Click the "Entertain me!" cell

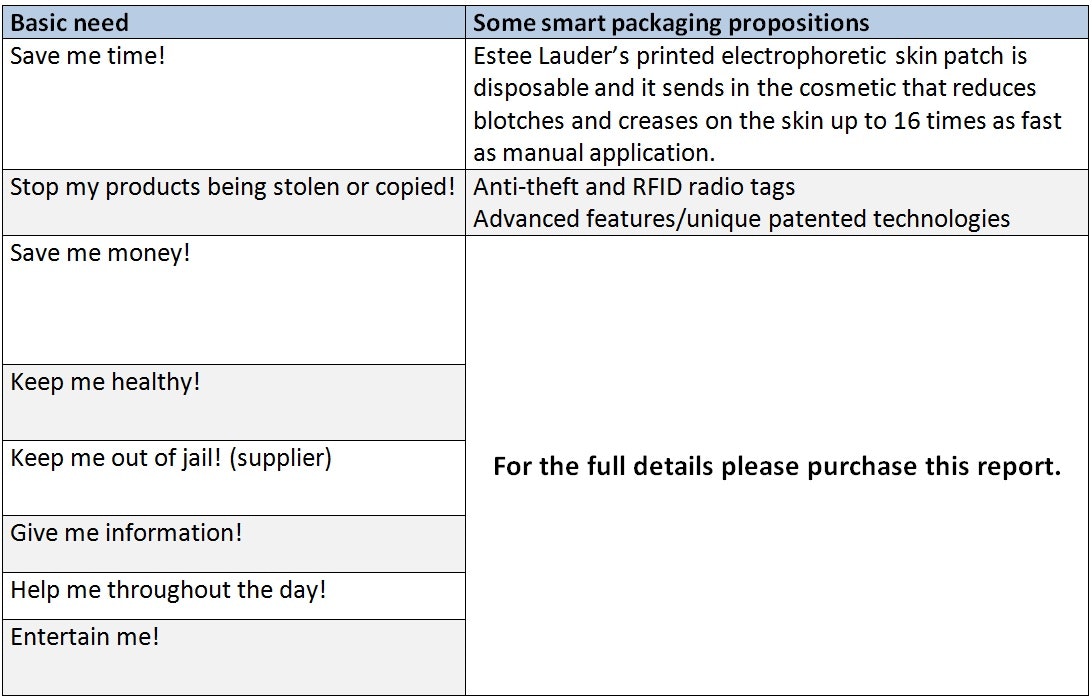pos(85,637)
